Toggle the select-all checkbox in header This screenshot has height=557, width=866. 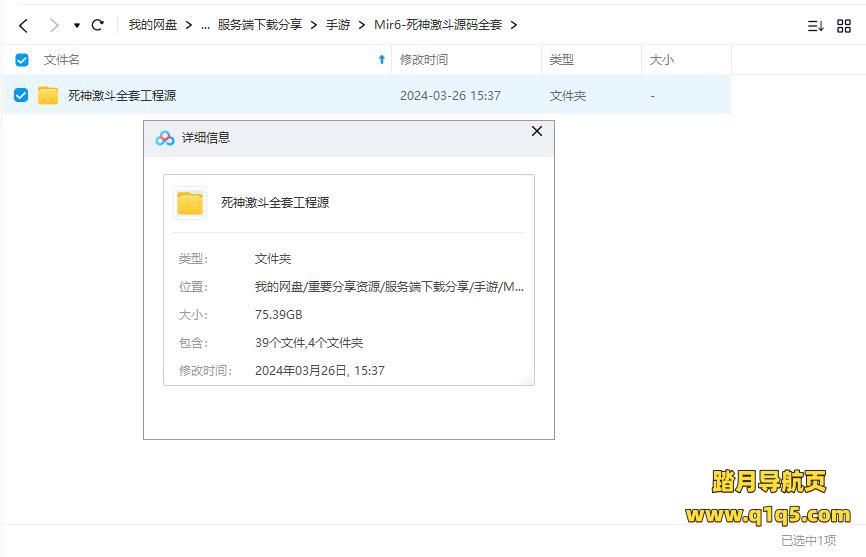point(22,60)
